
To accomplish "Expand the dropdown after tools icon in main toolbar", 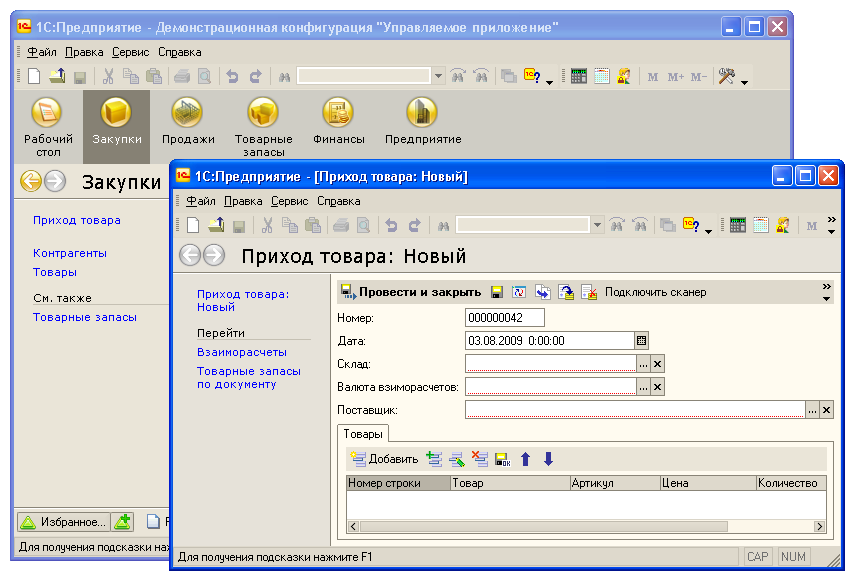I will tap(744, 82).
